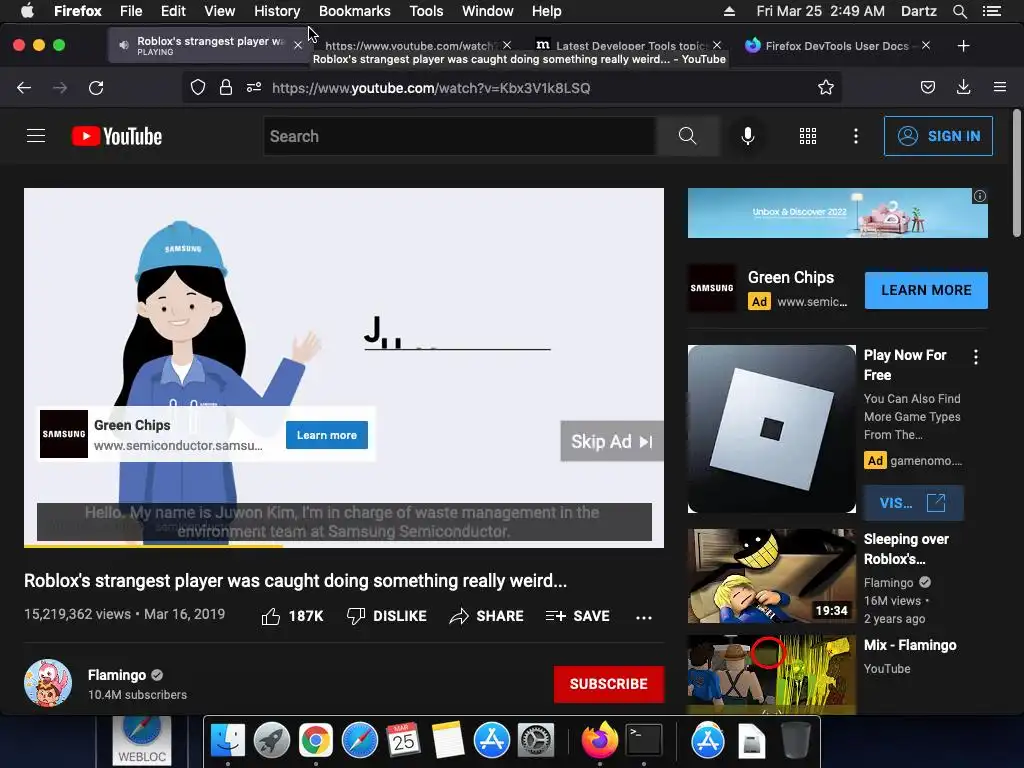Open more actions ellipsis below video
Image resolution: width=1024 pixels, height=768 pixels.
point(644,617)
